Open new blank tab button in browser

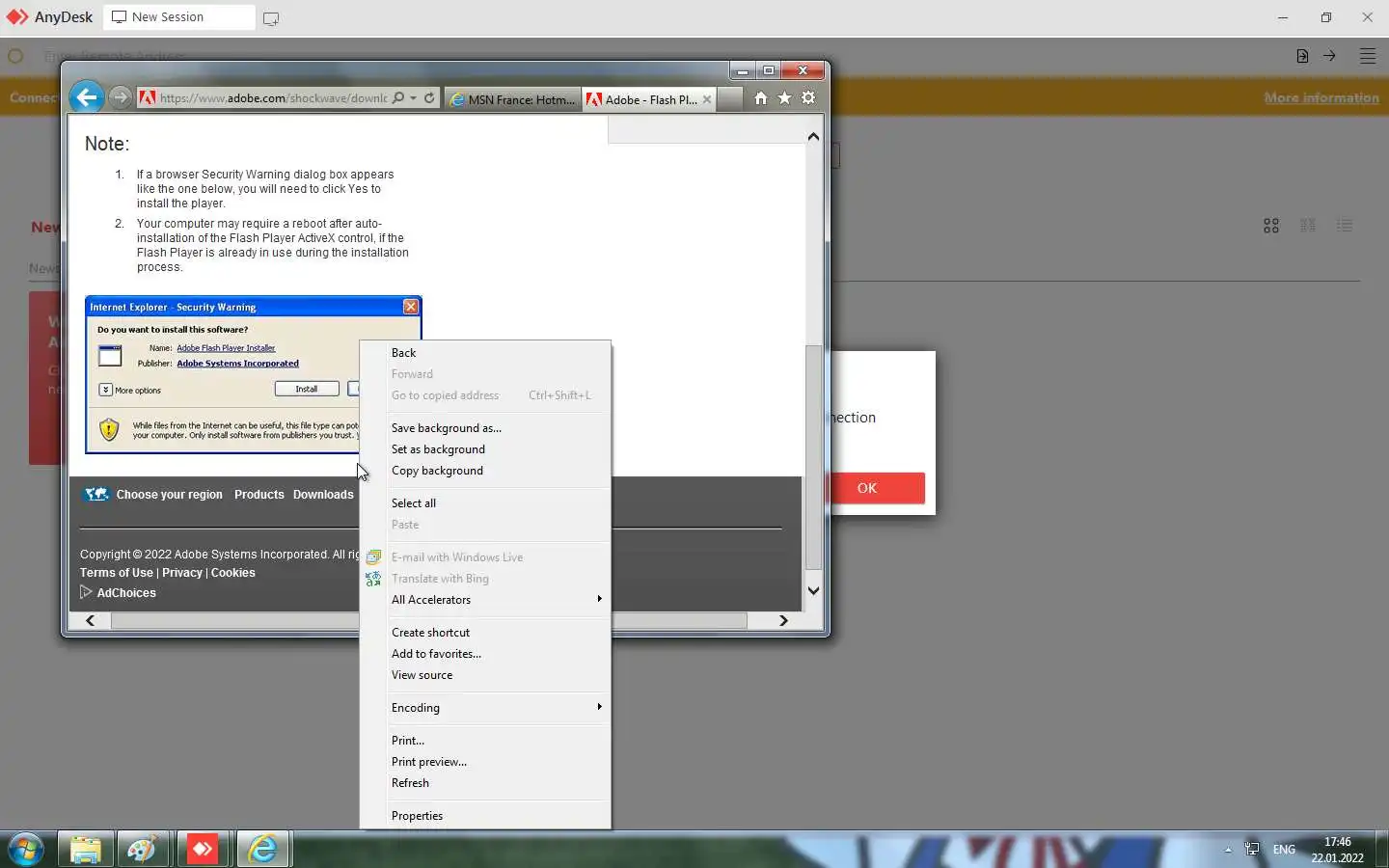[730, 99]
